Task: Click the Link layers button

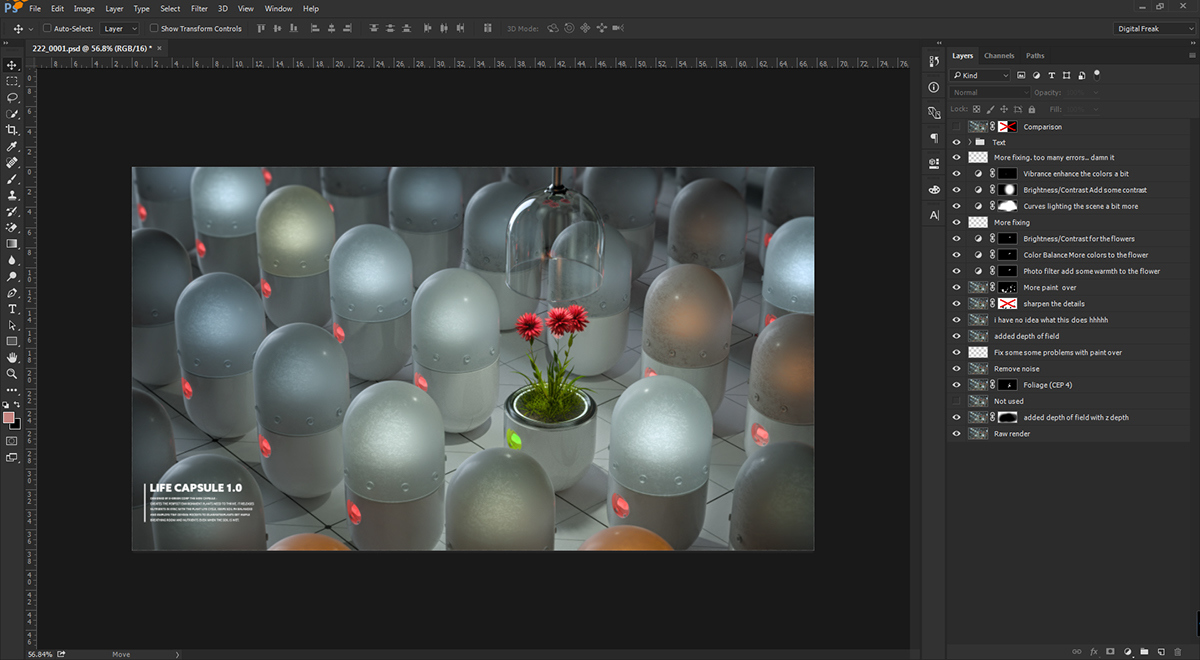Action: [1078, 651]
